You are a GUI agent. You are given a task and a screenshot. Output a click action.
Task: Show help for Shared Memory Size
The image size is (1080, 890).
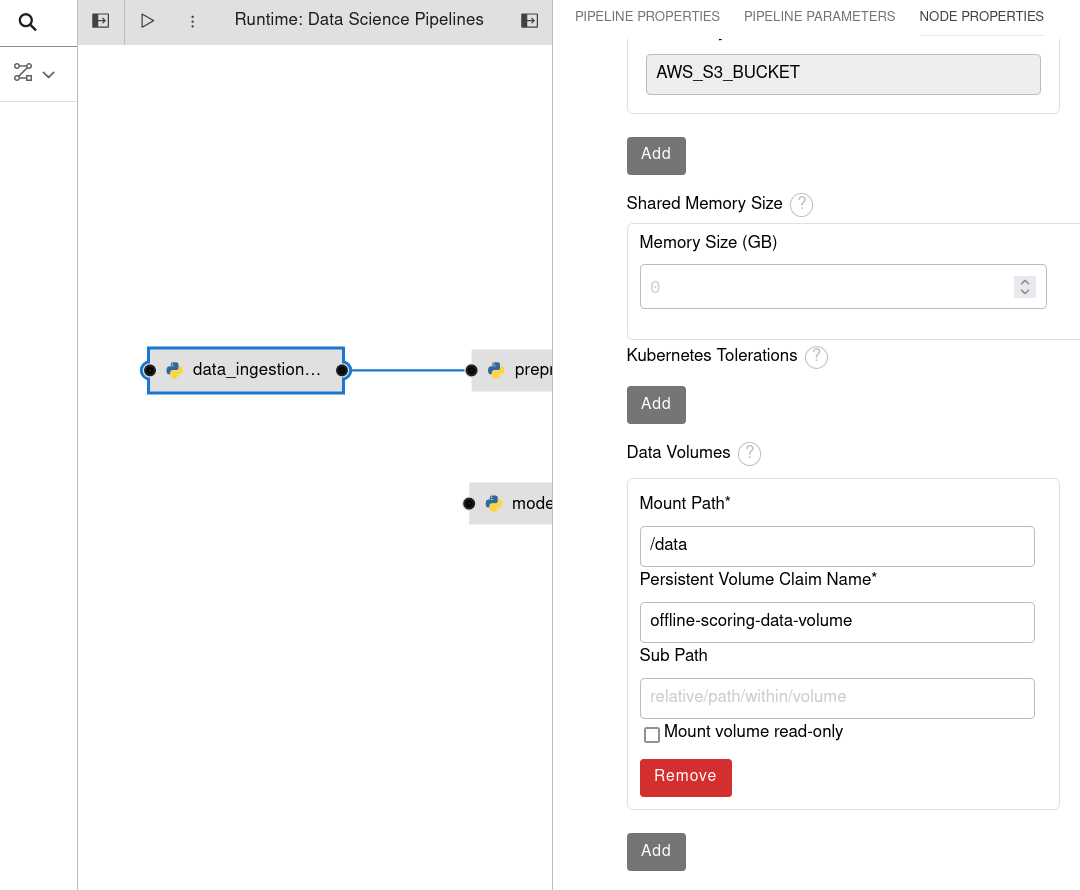click(x=801, y=205)
